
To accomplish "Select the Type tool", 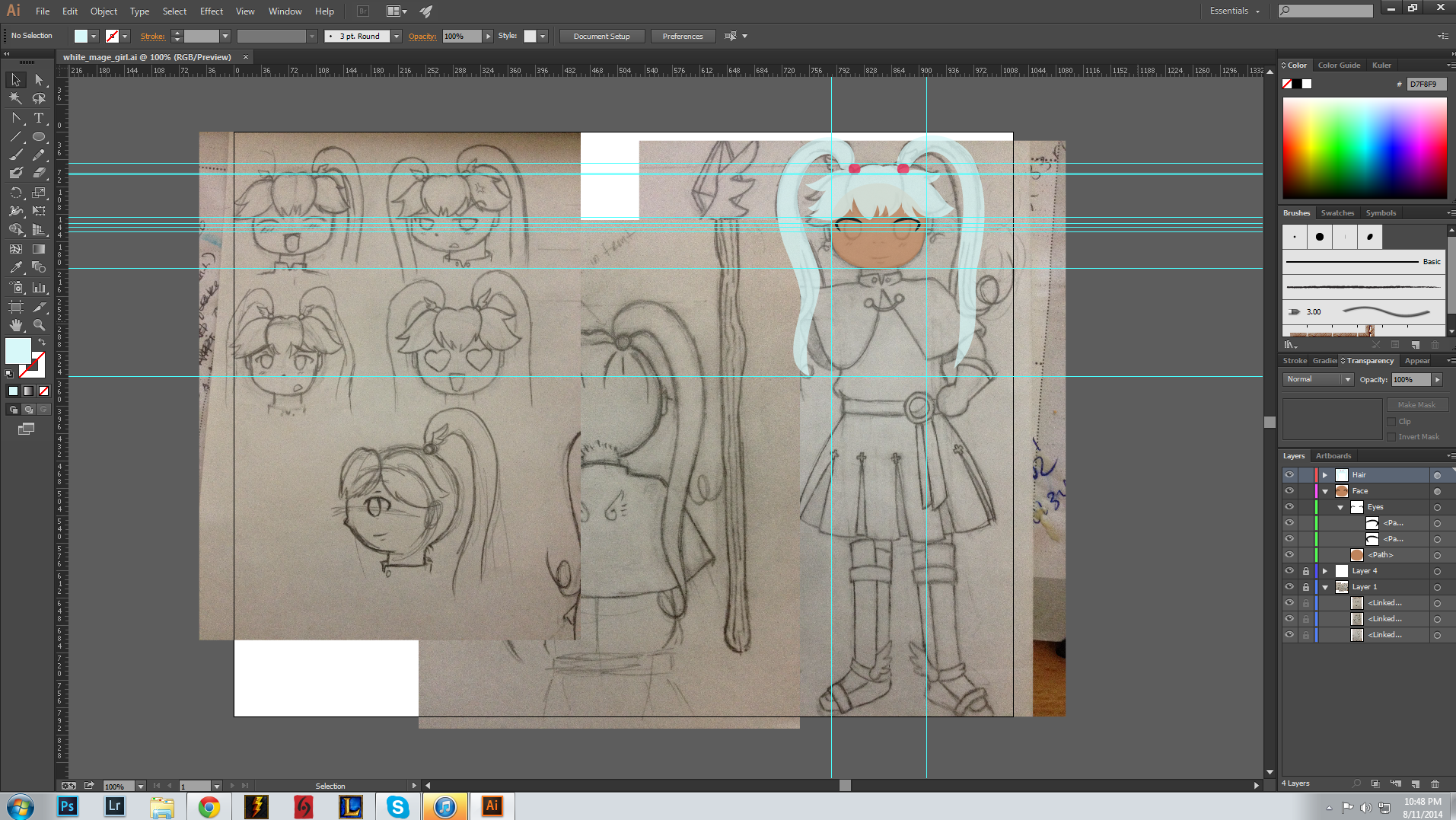I will pyautogui.click(x=39, y=118).
